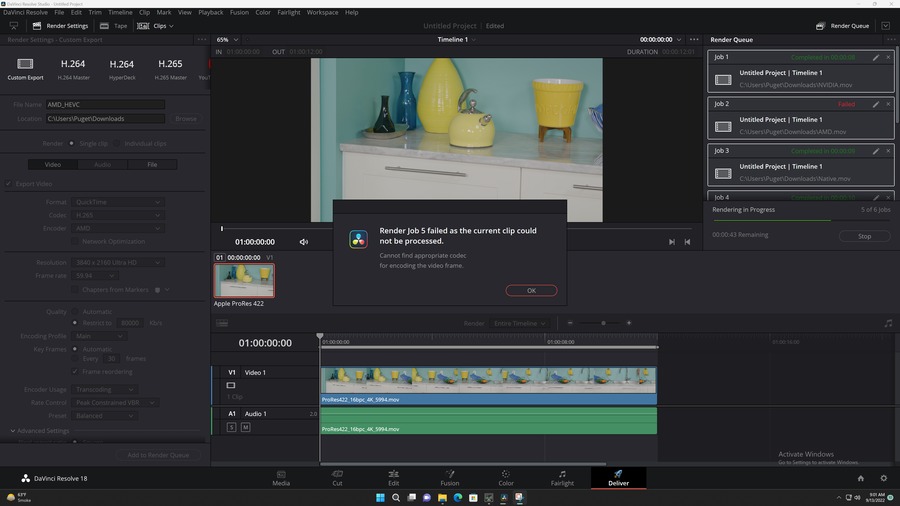Click Add to Render Queue button
The height and width of the screenshot is (506, 900).
click(x=158, y=455)
